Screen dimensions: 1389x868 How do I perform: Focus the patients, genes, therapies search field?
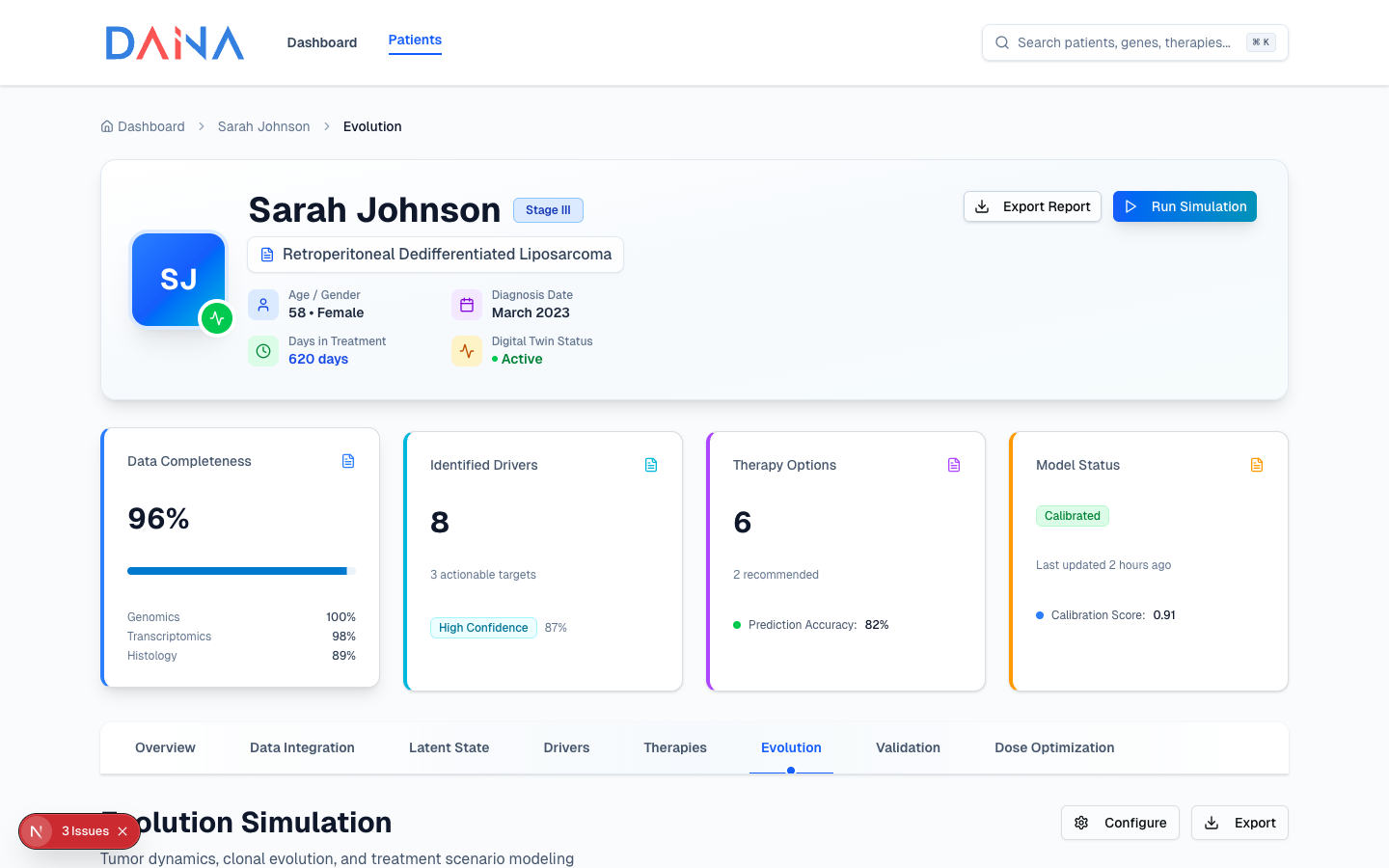click(x=1124, y=42)
